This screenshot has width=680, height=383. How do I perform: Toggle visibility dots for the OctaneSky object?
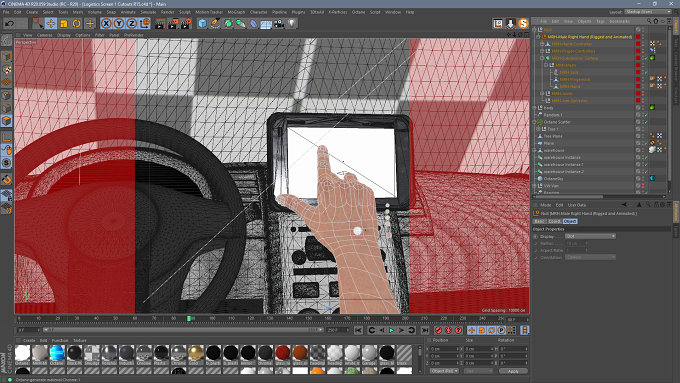(643, 178)
